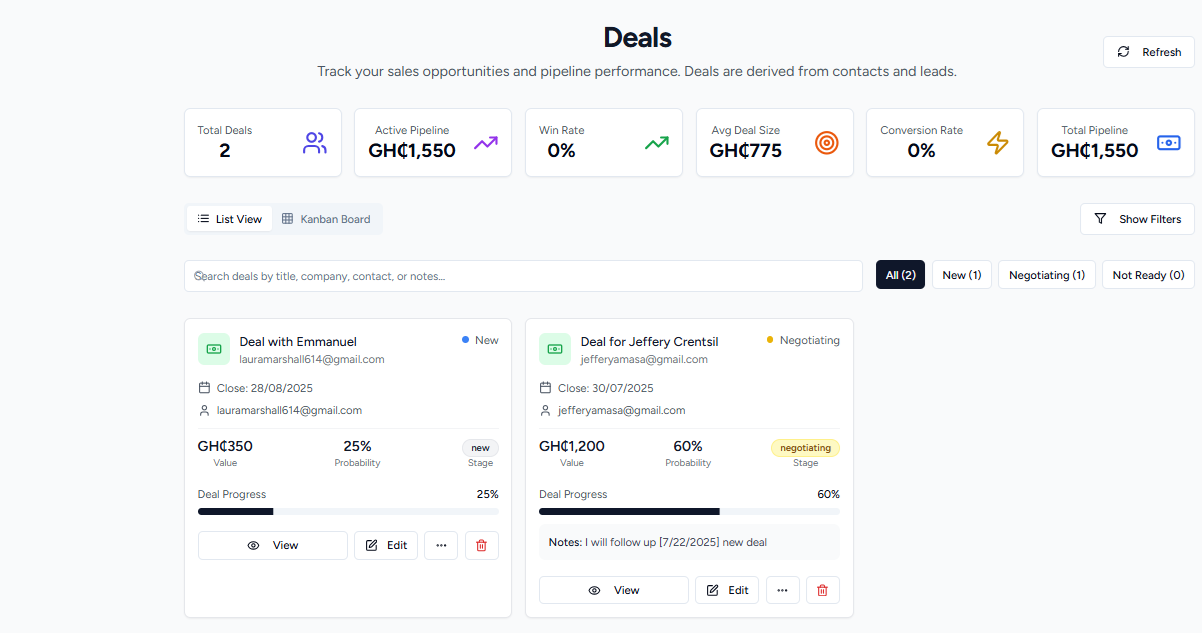Filter deals by New (1)
The image size is (1202, 633).
point(961,275)
